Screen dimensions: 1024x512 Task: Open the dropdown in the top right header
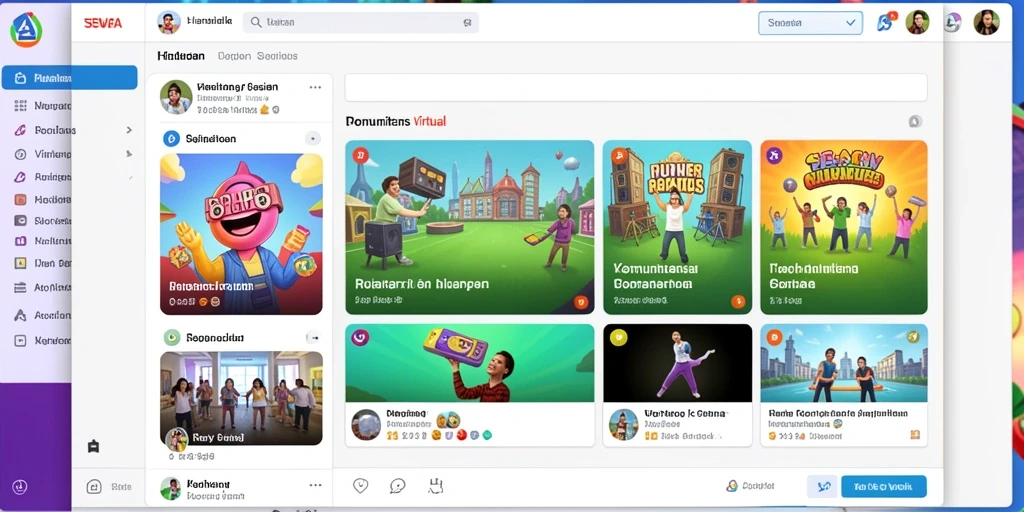(810, 23)
